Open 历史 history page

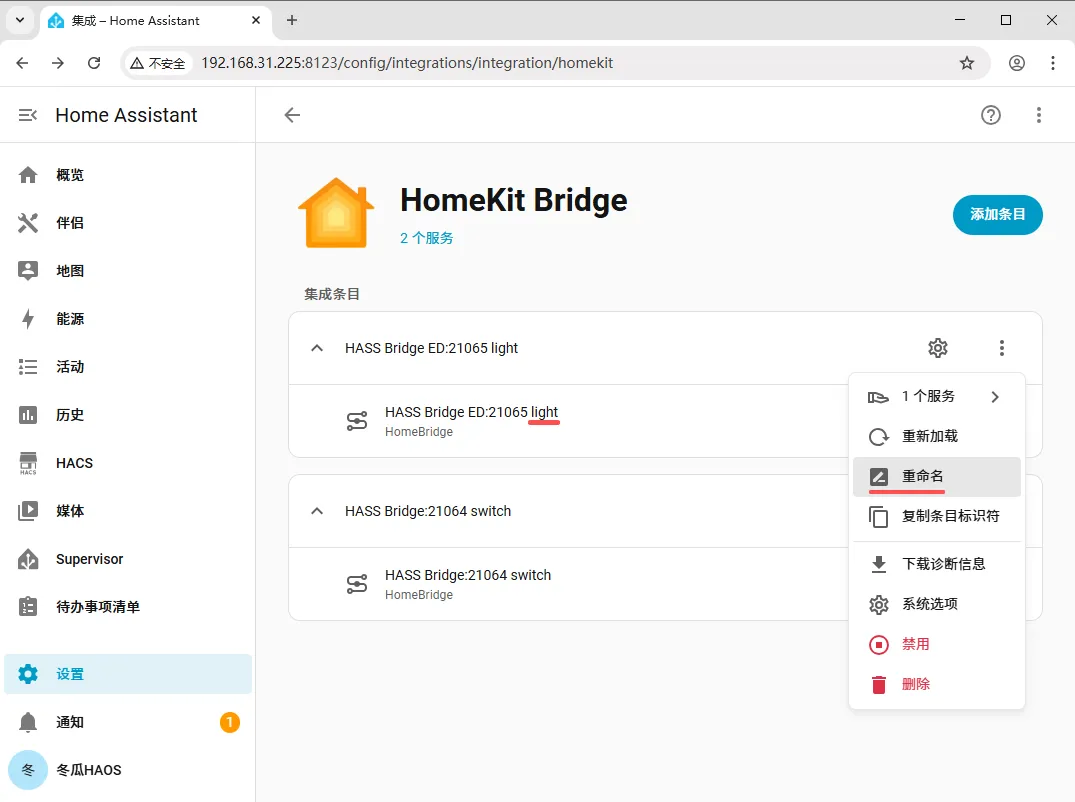coord(128,415)
